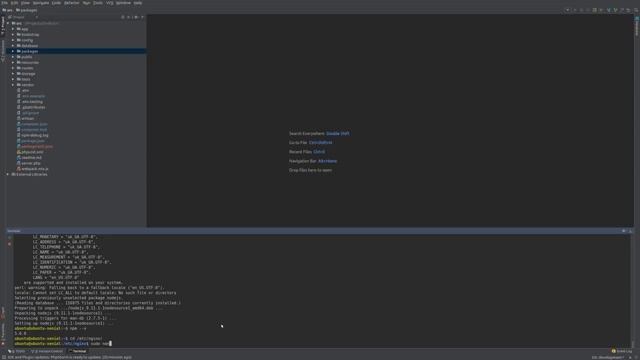Hide the Project tool window
This screenshot has width=640, height=360.
coord(142,17)
